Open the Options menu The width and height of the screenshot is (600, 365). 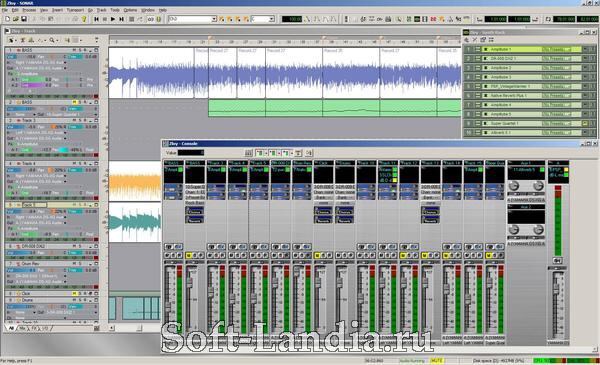(130, 10)
